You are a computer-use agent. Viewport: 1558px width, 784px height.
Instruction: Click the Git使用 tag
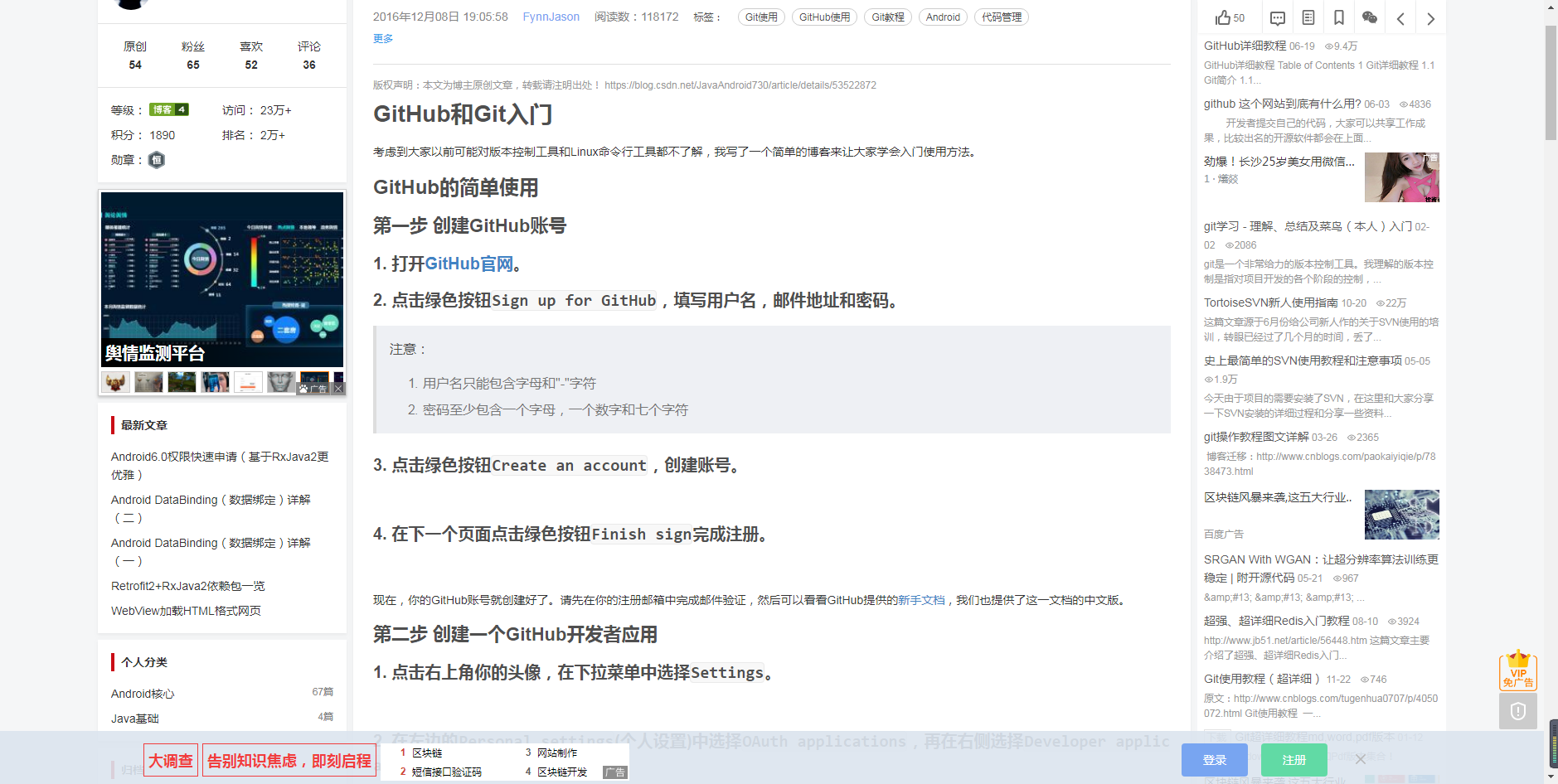(x=761, y=17)
